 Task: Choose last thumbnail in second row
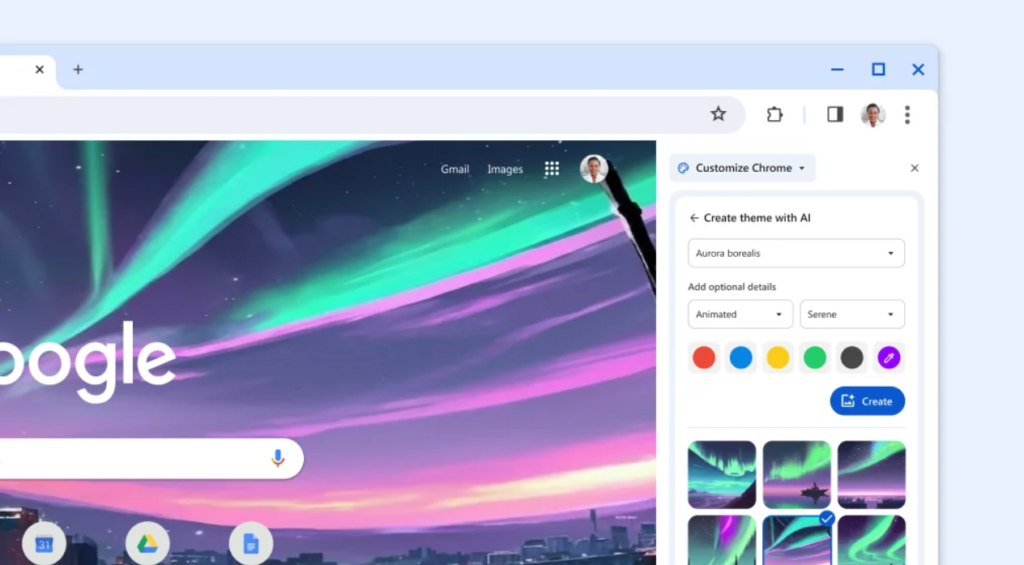tap(872, 540)
